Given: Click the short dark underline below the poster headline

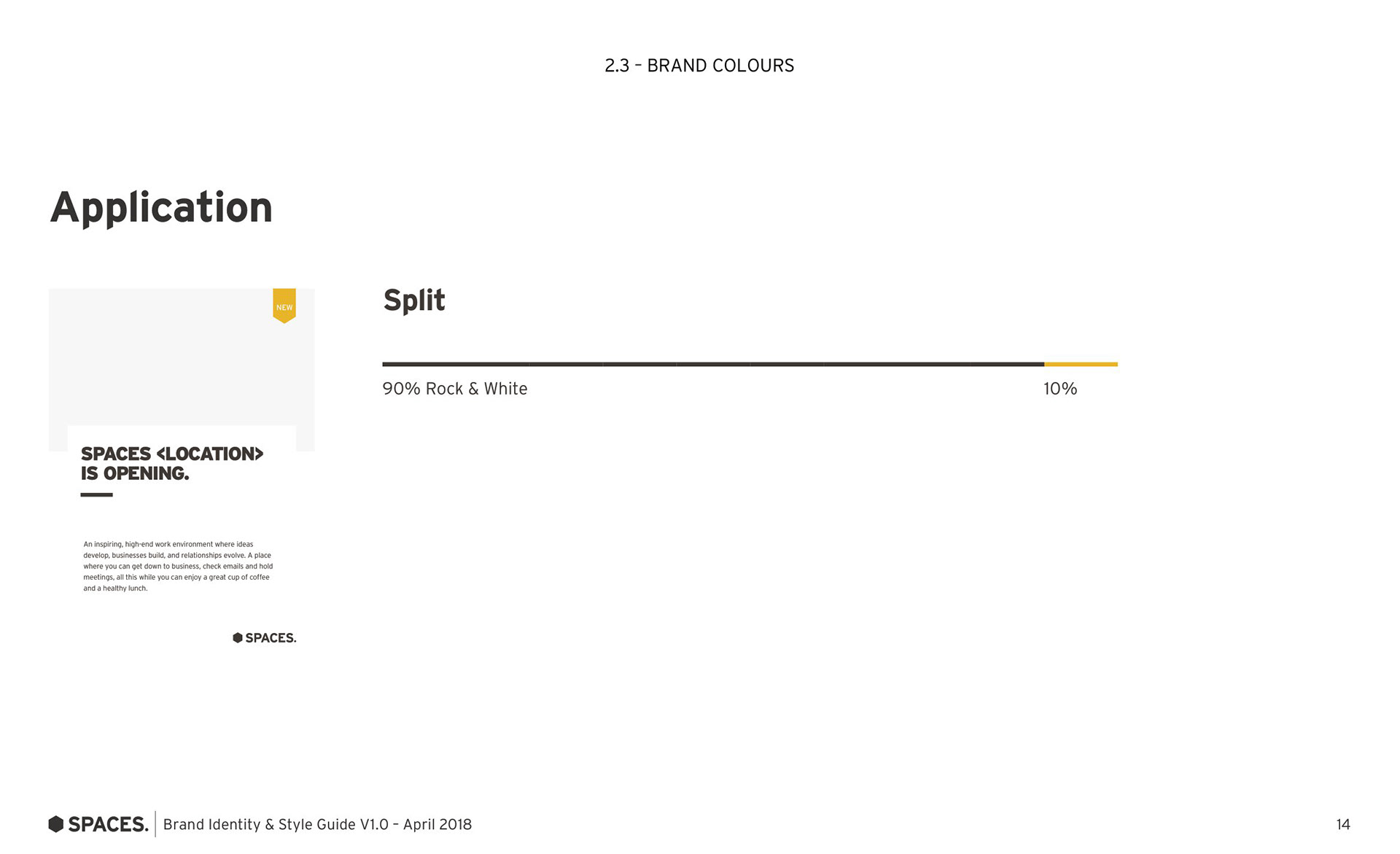Looking at the screenshot, I should pyautogui.click(x=96, y=494).
